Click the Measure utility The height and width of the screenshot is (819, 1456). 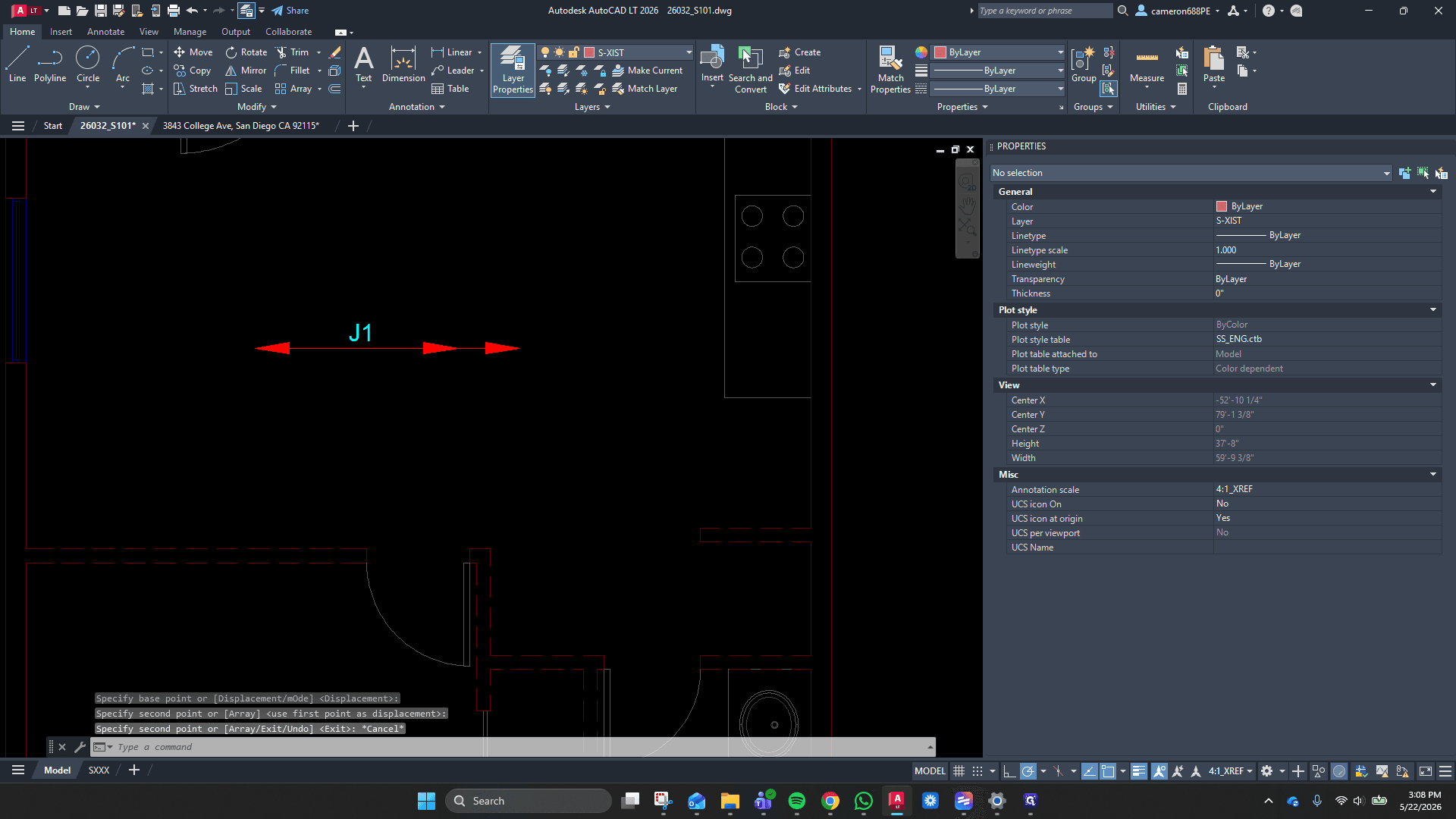1147,64
